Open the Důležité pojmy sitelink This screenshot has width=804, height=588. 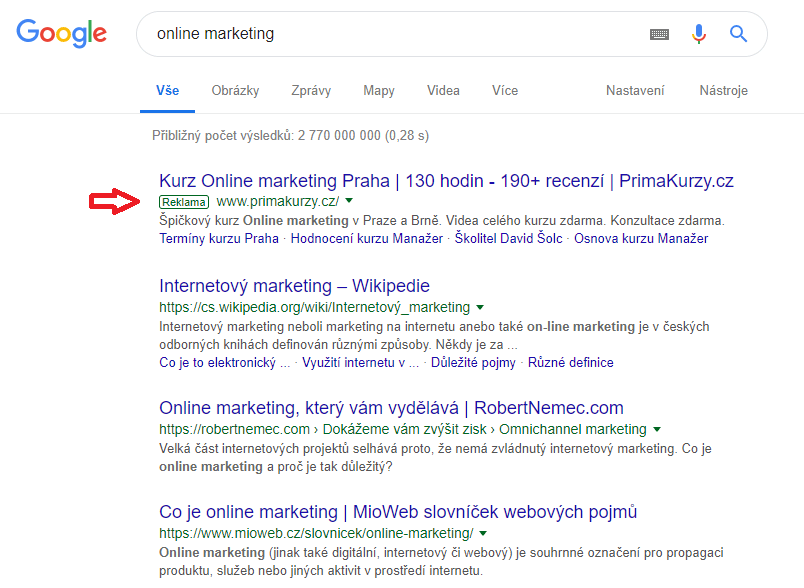pyautogui.click(x=473, y=362)
